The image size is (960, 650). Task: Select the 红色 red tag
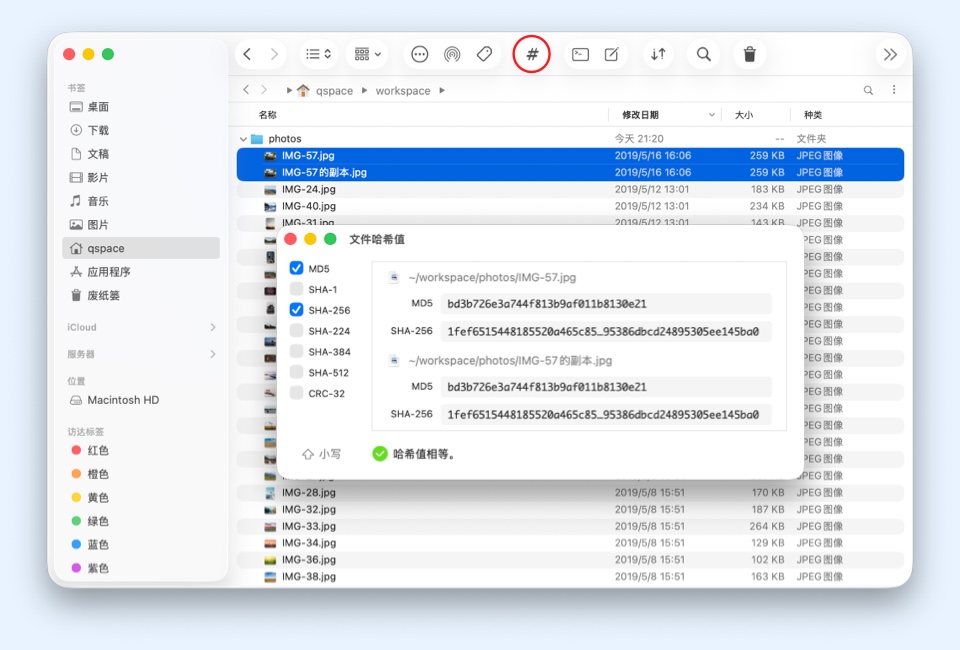pyautogui.click(x=98, y=451)
